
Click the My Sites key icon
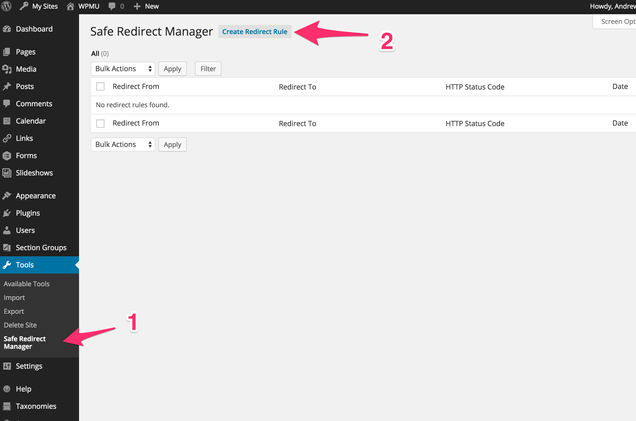click(x=24, y=6)
